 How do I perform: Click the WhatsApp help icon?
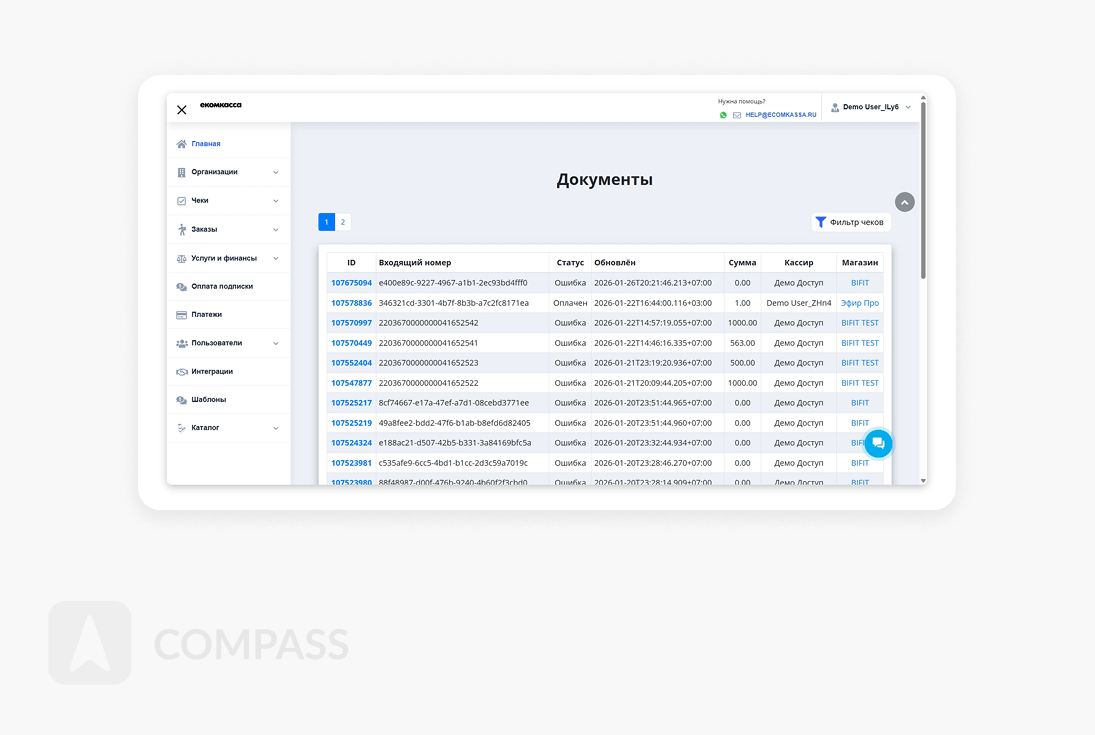pos(723,115)
